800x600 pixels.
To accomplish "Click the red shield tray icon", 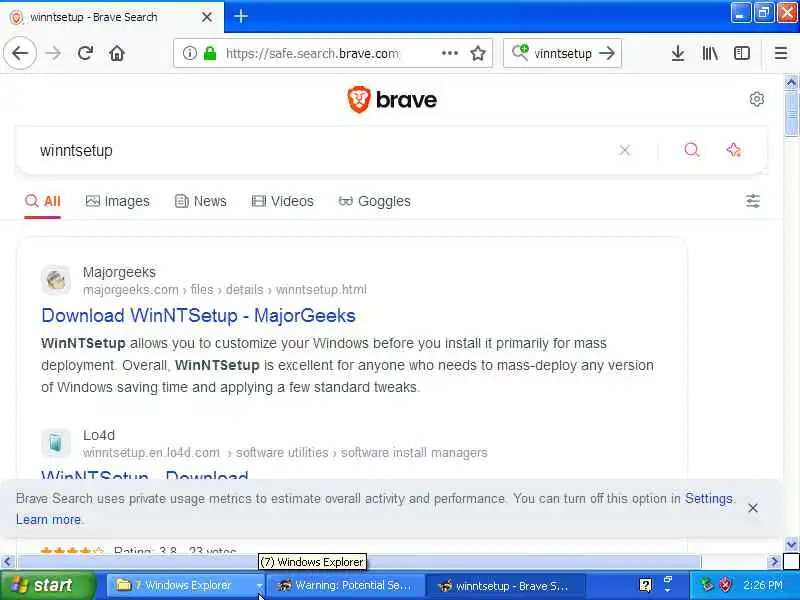I will pyautogui.click(x=725, y=585).
